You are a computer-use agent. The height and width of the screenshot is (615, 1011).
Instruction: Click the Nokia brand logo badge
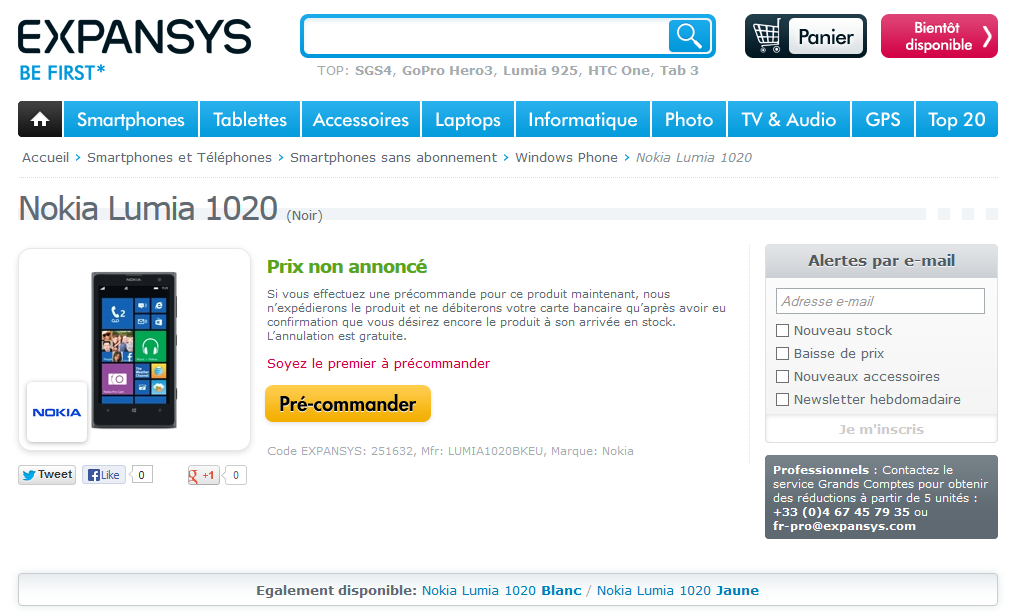pyautogui.click(x=57, y=412)
